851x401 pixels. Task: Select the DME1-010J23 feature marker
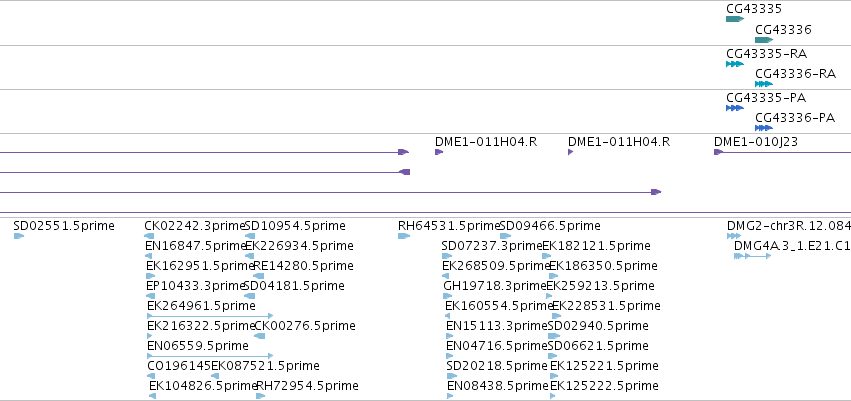pos(719,152)
